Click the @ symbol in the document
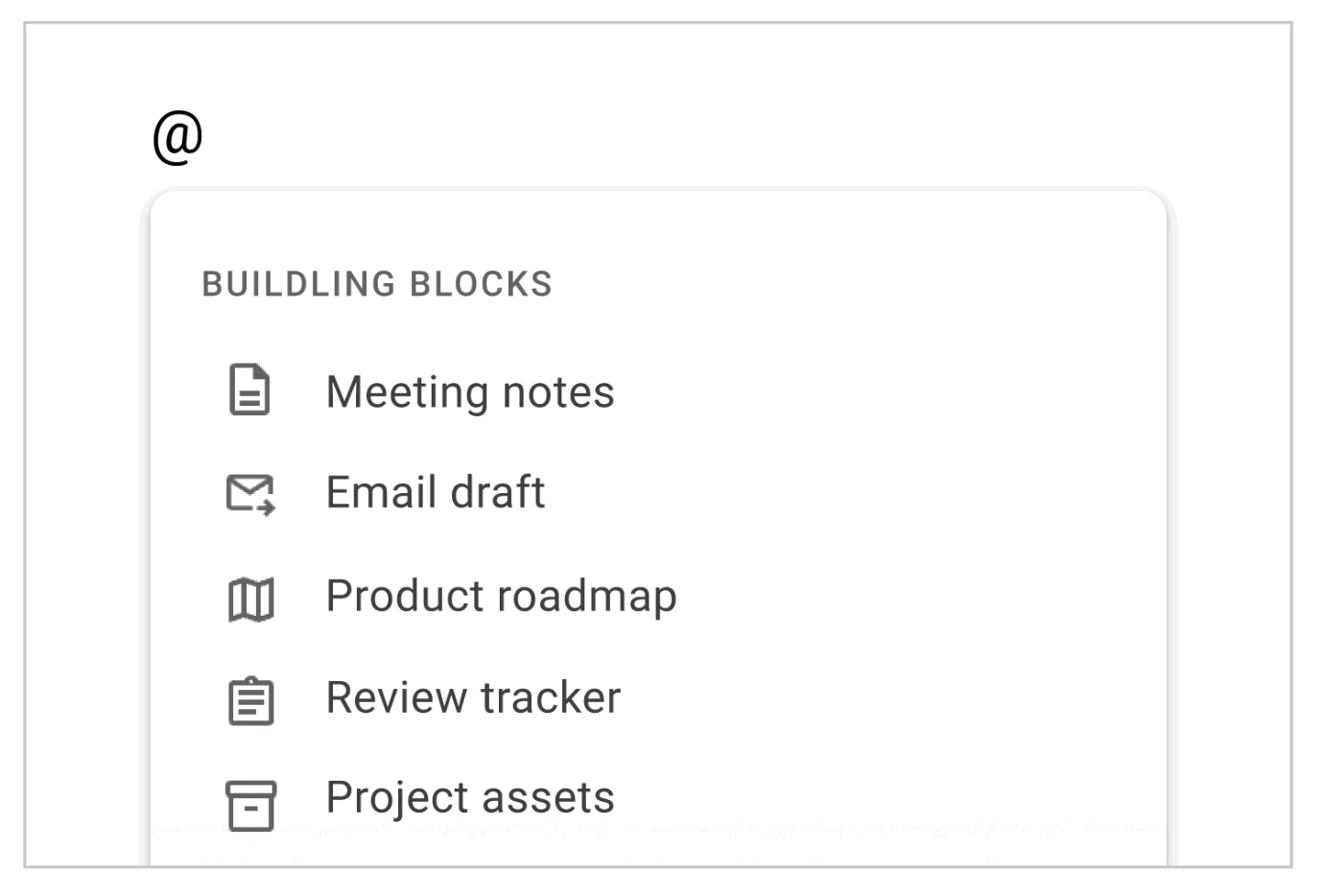Viewport: 1322px width, 896px height. (177, 137)
